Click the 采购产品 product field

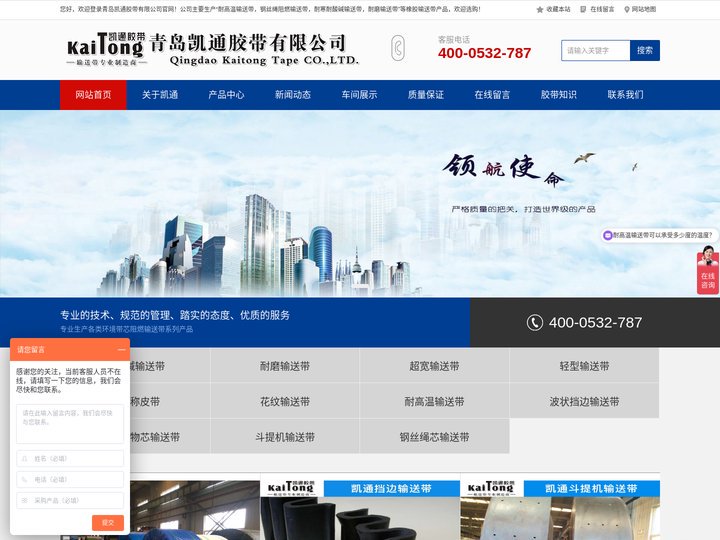pos(70,501)
